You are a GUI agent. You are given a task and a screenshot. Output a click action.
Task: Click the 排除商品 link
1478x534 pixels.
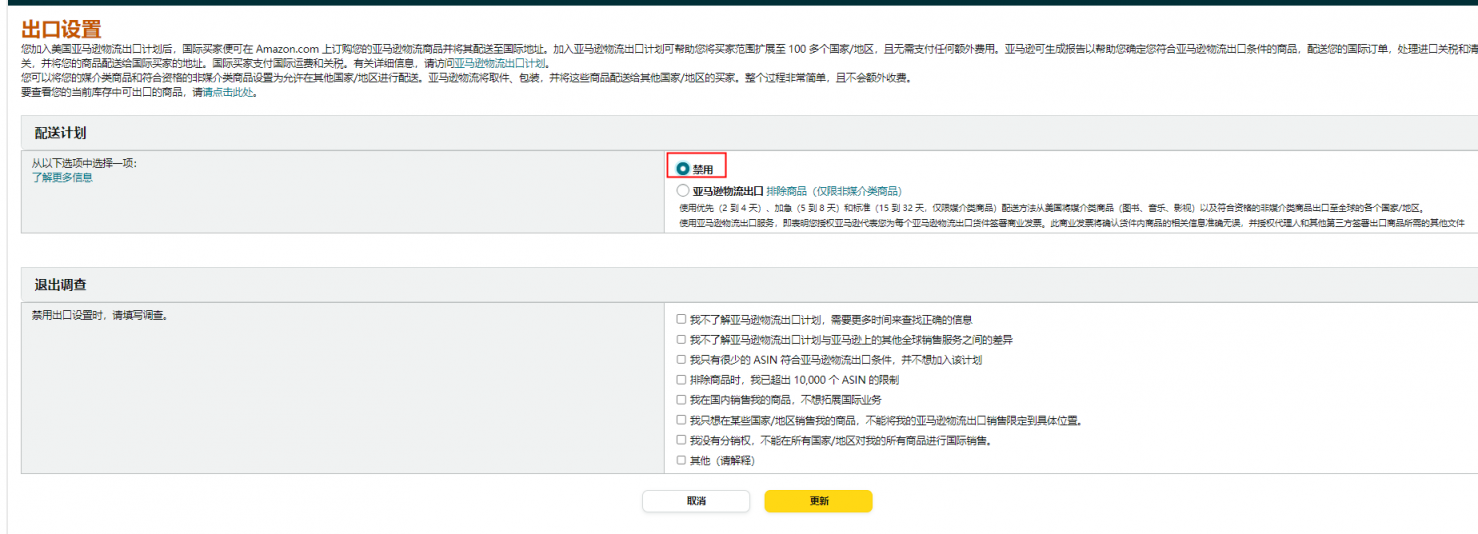pos(786,190)
